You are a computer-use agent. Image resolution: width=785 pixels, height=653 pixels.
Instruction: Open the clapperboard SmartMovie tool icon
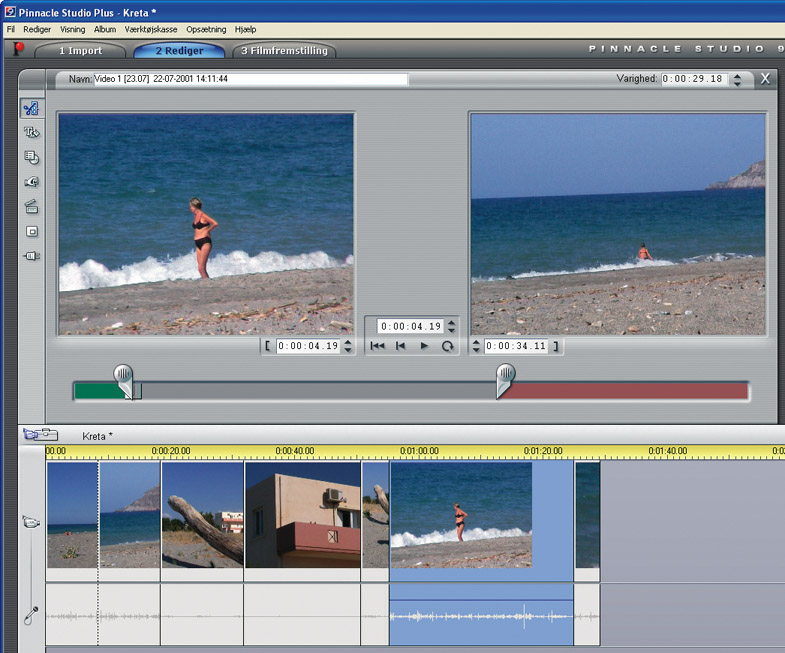(31, 207)
